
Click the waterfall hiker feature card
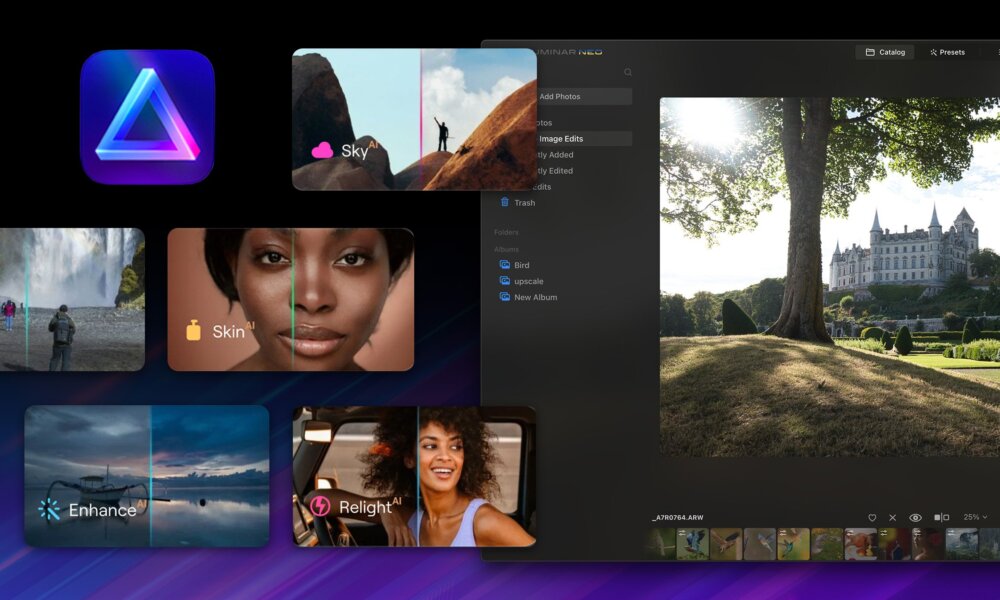72,299
